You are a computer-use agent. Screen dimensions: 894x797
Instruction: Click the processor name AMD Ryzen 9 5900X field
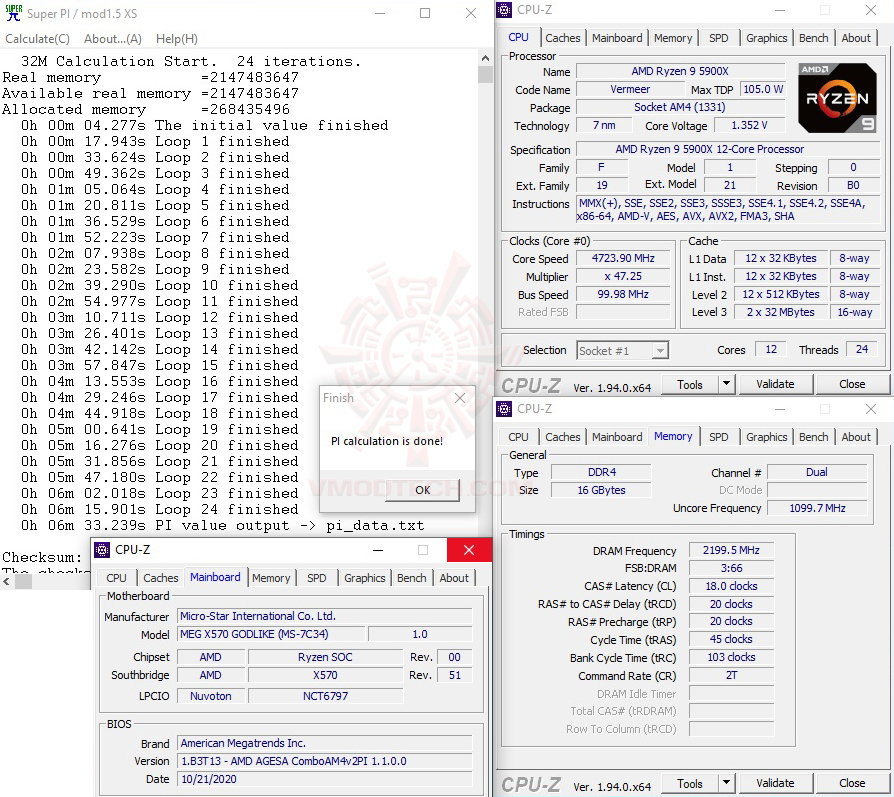click(x=680, y=71)
